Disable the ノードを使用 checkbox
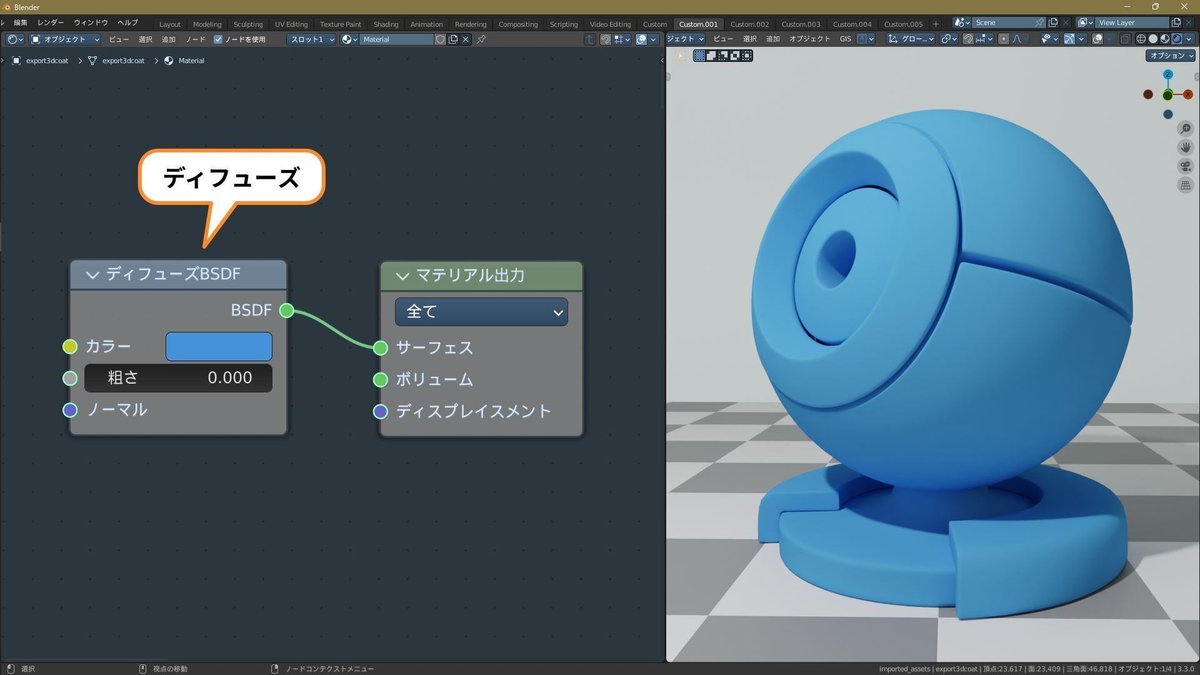 217,39
